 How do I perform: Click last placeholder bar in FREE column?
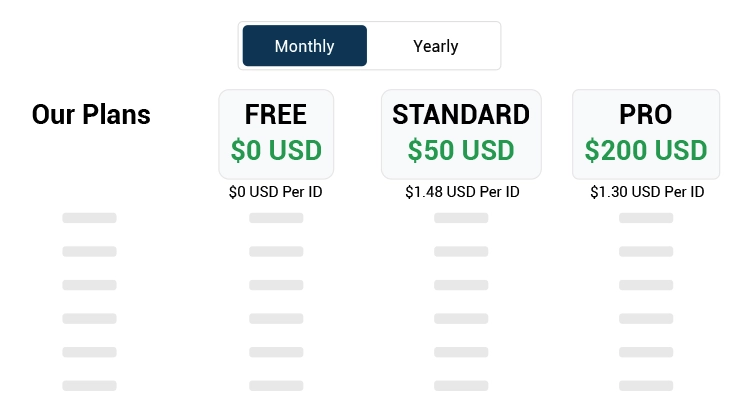coord(276,385)
